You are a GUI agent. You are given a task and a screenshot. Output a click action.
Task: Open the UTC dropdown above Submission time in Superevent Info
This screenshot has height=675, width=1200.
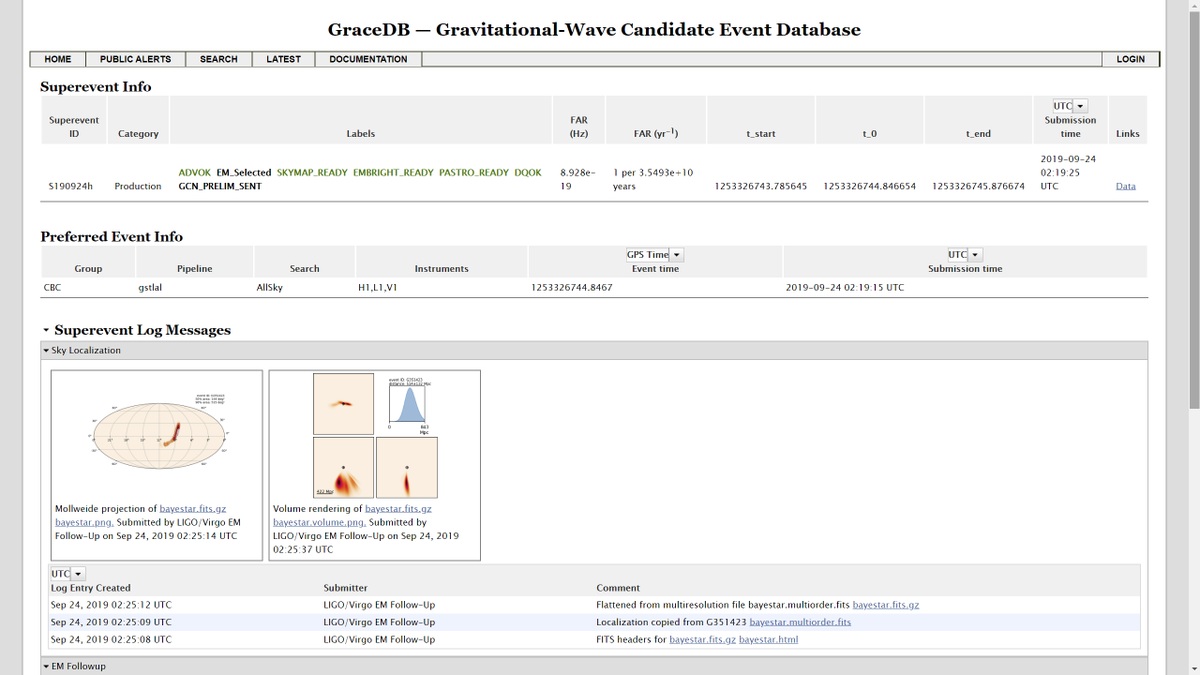[1068, 106]
